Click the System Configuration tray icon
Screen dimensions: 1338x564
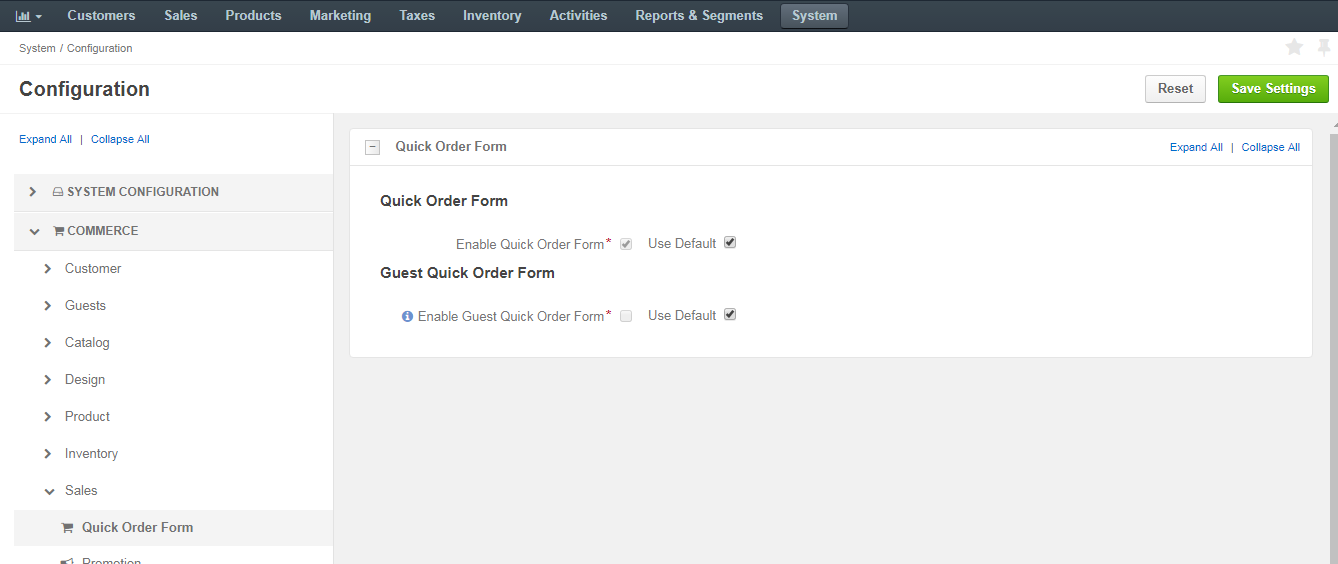pos(58,192)
